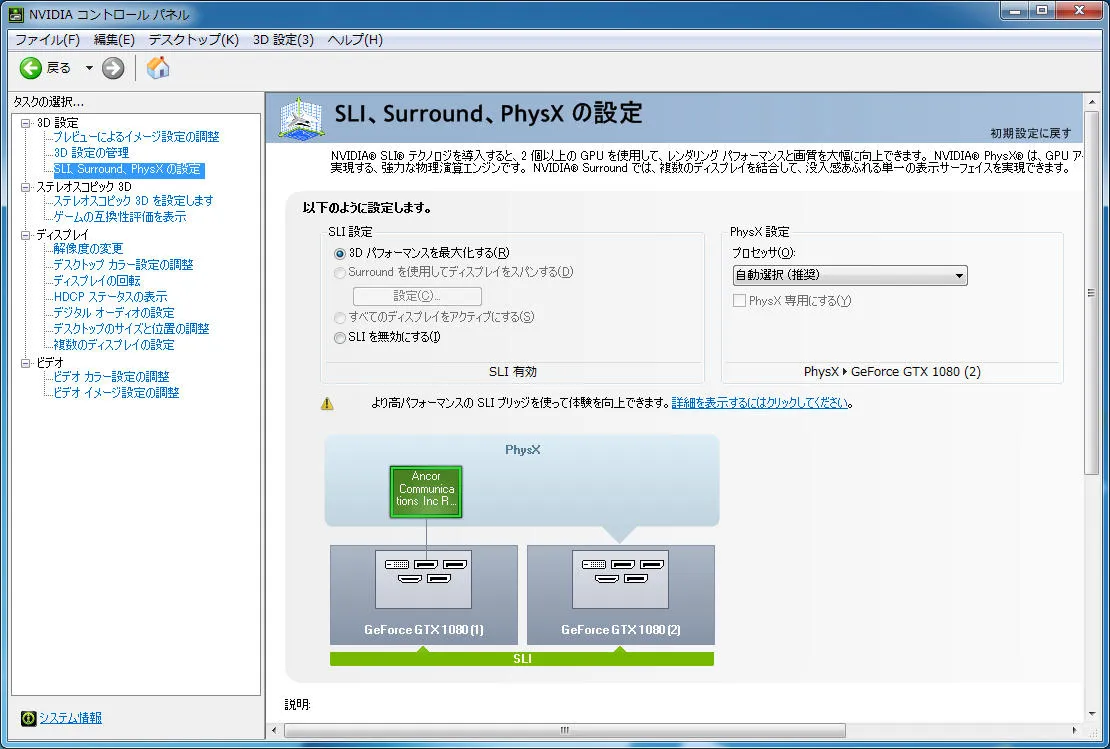Click the vertical scrollbar thumb

pyautogui.click(x=1091, y=293)
